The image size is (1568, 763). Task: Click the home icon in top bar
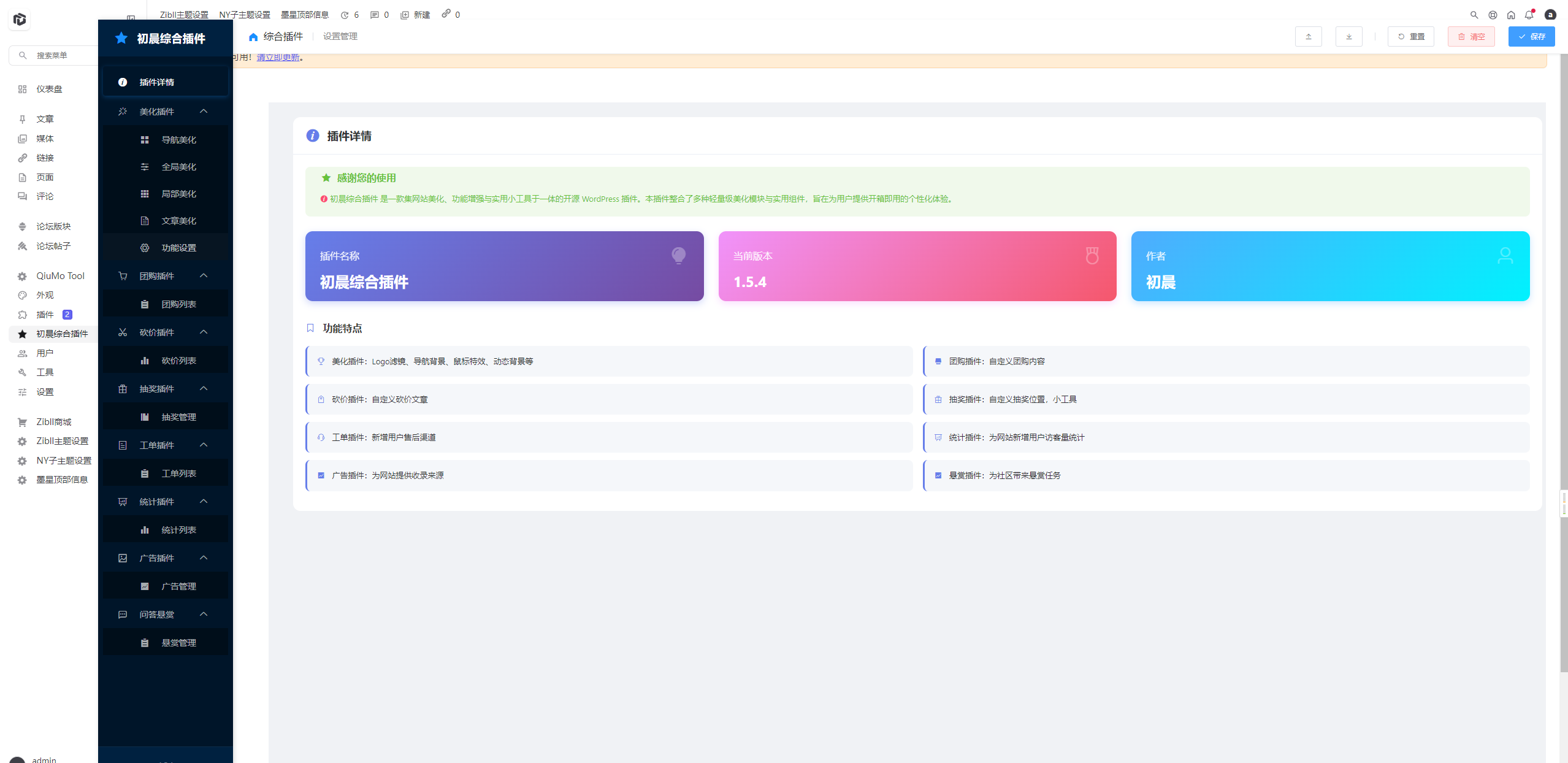(1511, 15)
